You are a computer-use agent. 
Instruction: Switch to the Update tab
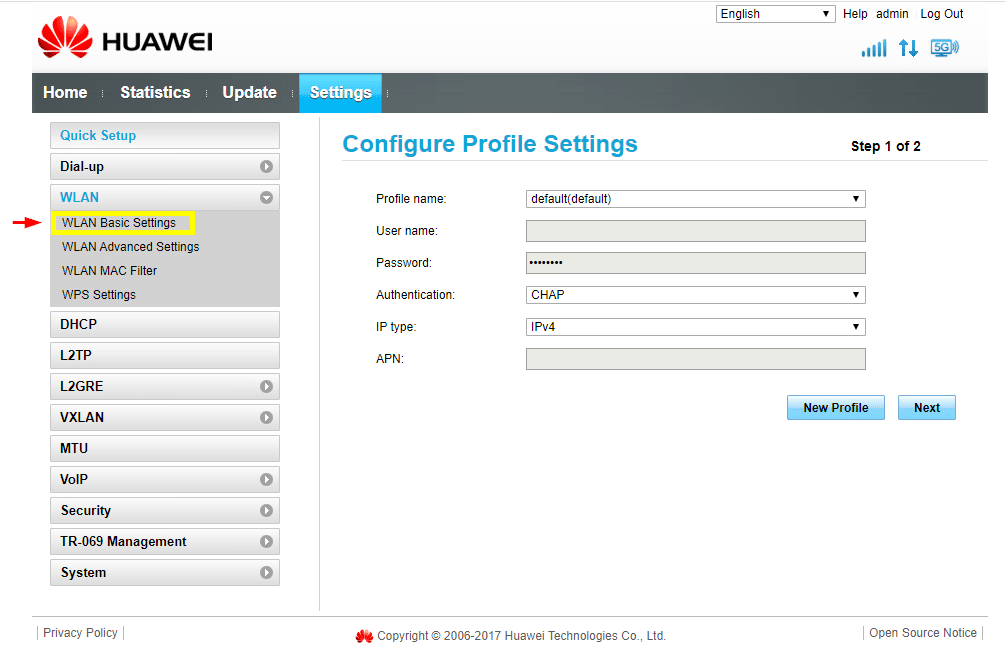tap(249, 93)
